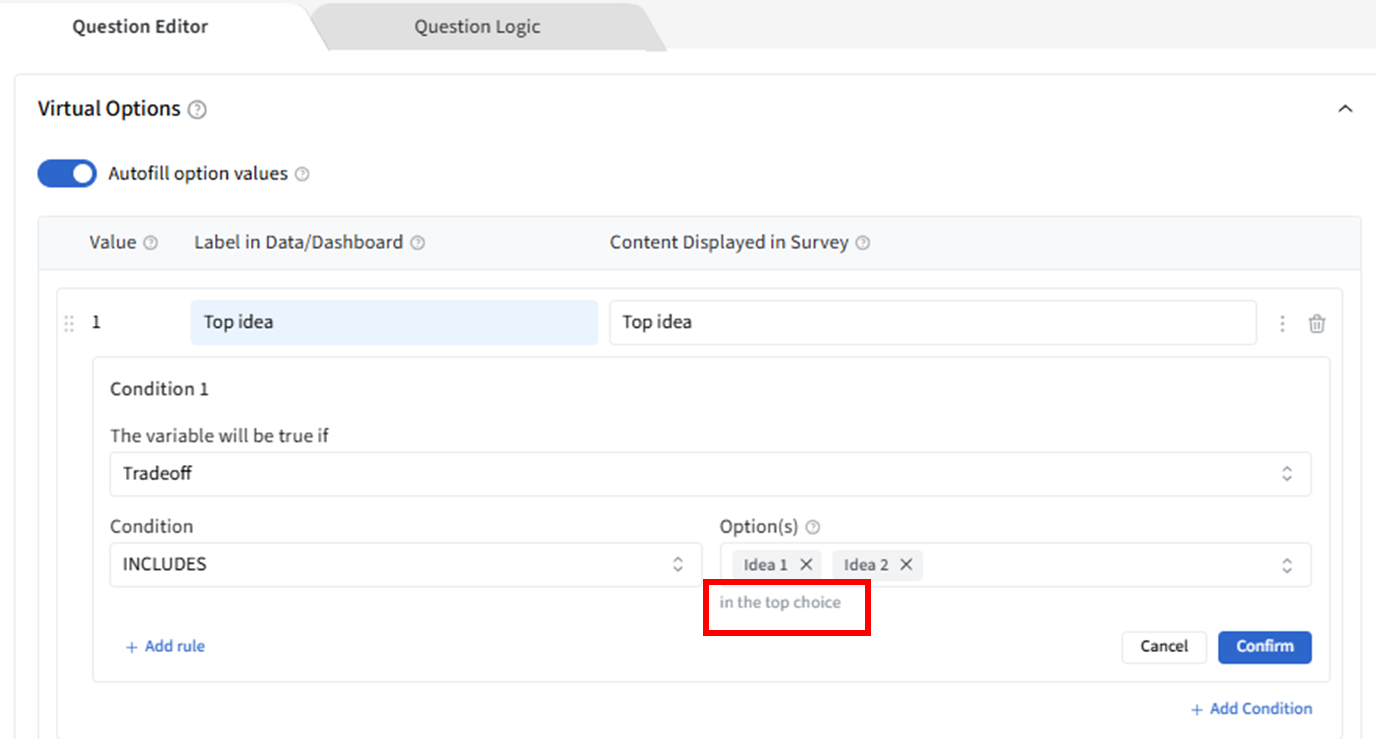Remove the Idea 1 tag
Image resolution: width=1376 pixels, height=739 pixels.
pyautogui.click(x=806, y=565)
